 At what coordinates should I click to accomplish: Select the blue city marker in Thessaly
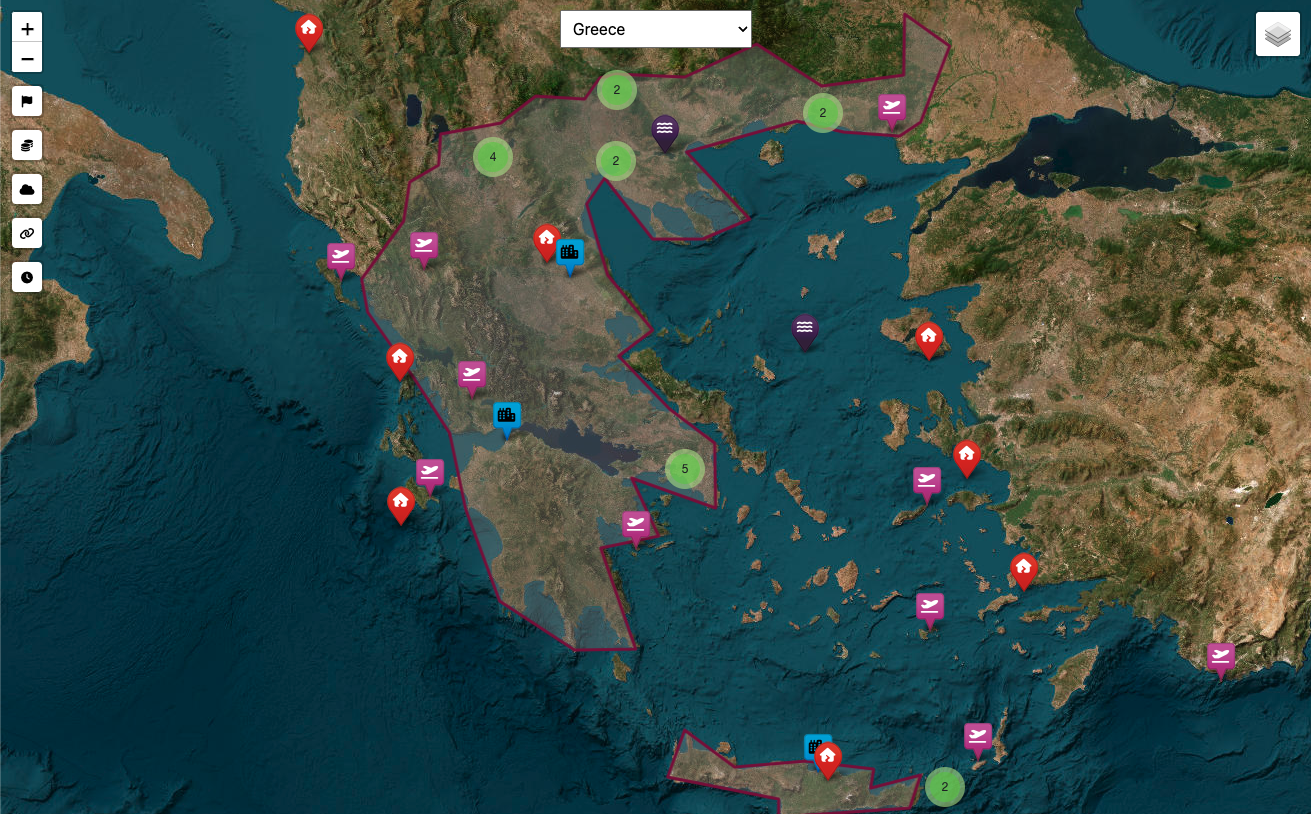pos(571,255)
